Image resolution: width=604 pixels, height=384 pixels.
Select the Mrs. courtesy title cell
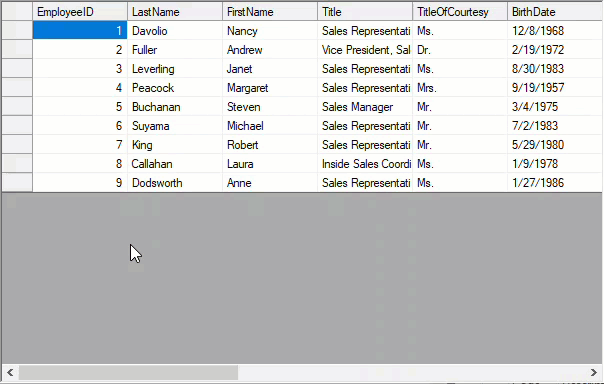pyautogui.click(x=460, y=88)
